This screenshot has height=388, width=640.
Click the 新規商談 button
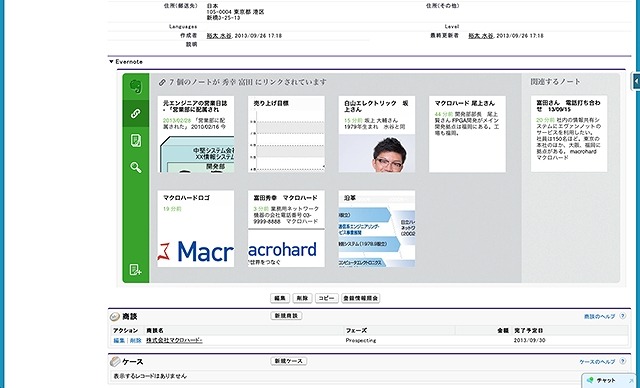tap(287, 316)
